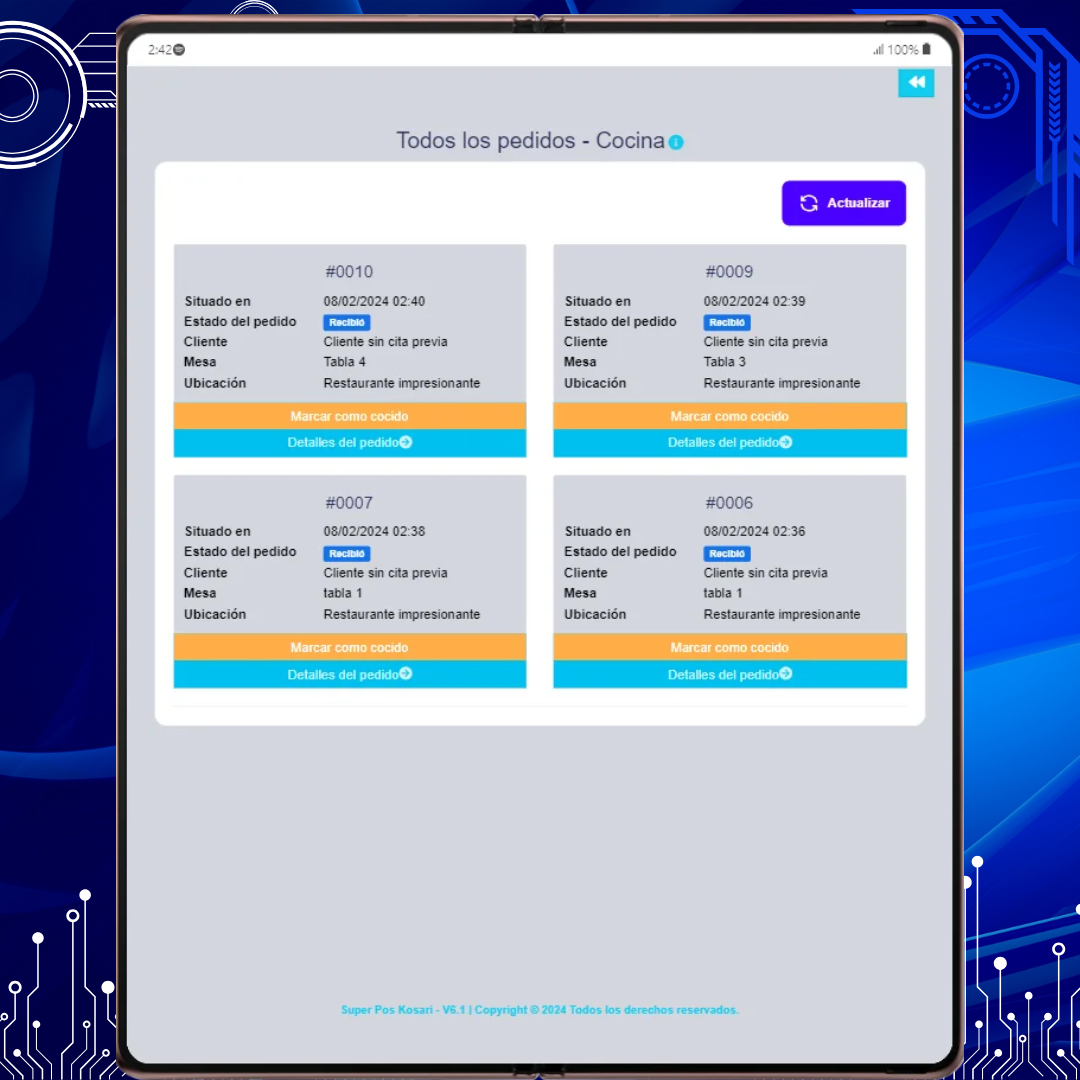Select the Recibió badge in order #0007
The height and width of the screenshot is (1080, 1080).
click(347, 554)
